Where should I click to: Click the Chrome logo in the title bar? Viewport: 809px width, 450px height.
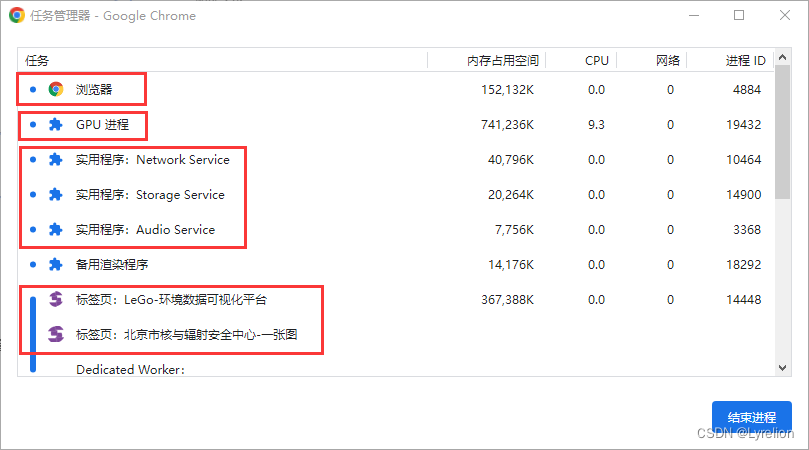click(x=17, y=15)
